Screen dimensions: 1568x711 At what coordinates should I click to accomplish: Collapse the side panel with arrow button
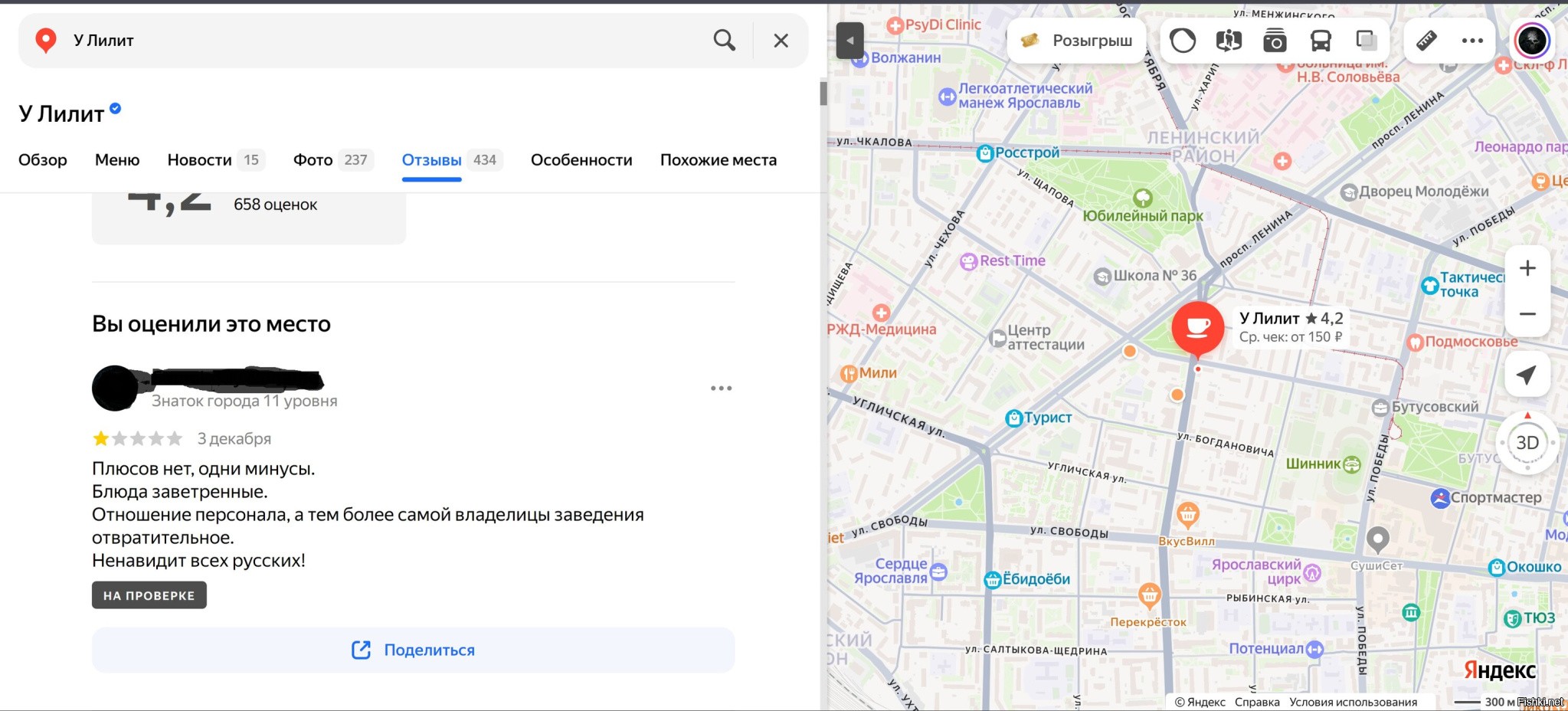pyautogui.click(x=849, y=41)
